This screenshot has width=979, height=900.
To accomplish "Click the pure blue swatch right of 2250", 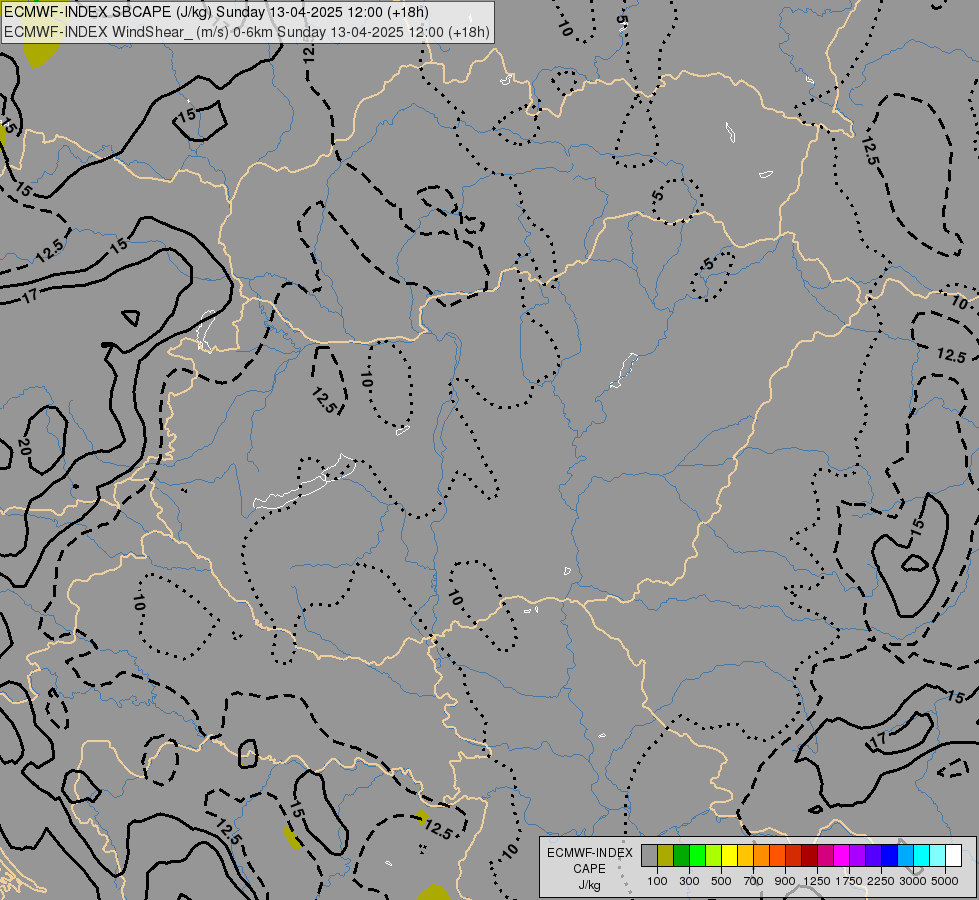I will (889, 856).
